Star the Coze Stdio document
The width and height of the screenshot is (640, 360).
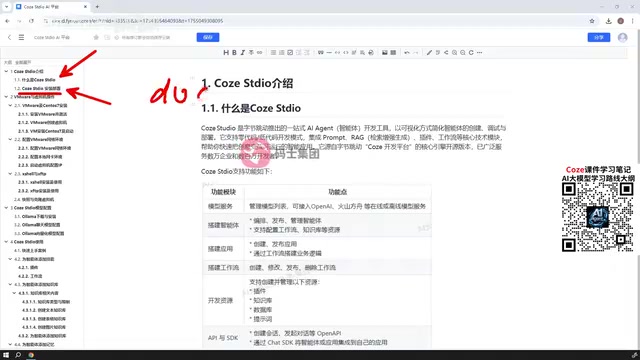96,37
